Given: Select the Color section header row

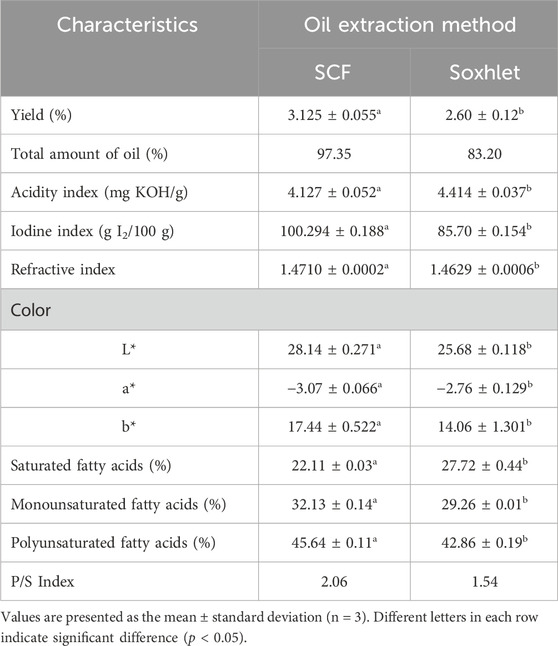Looking at the screenshot, I should [279, 310].
